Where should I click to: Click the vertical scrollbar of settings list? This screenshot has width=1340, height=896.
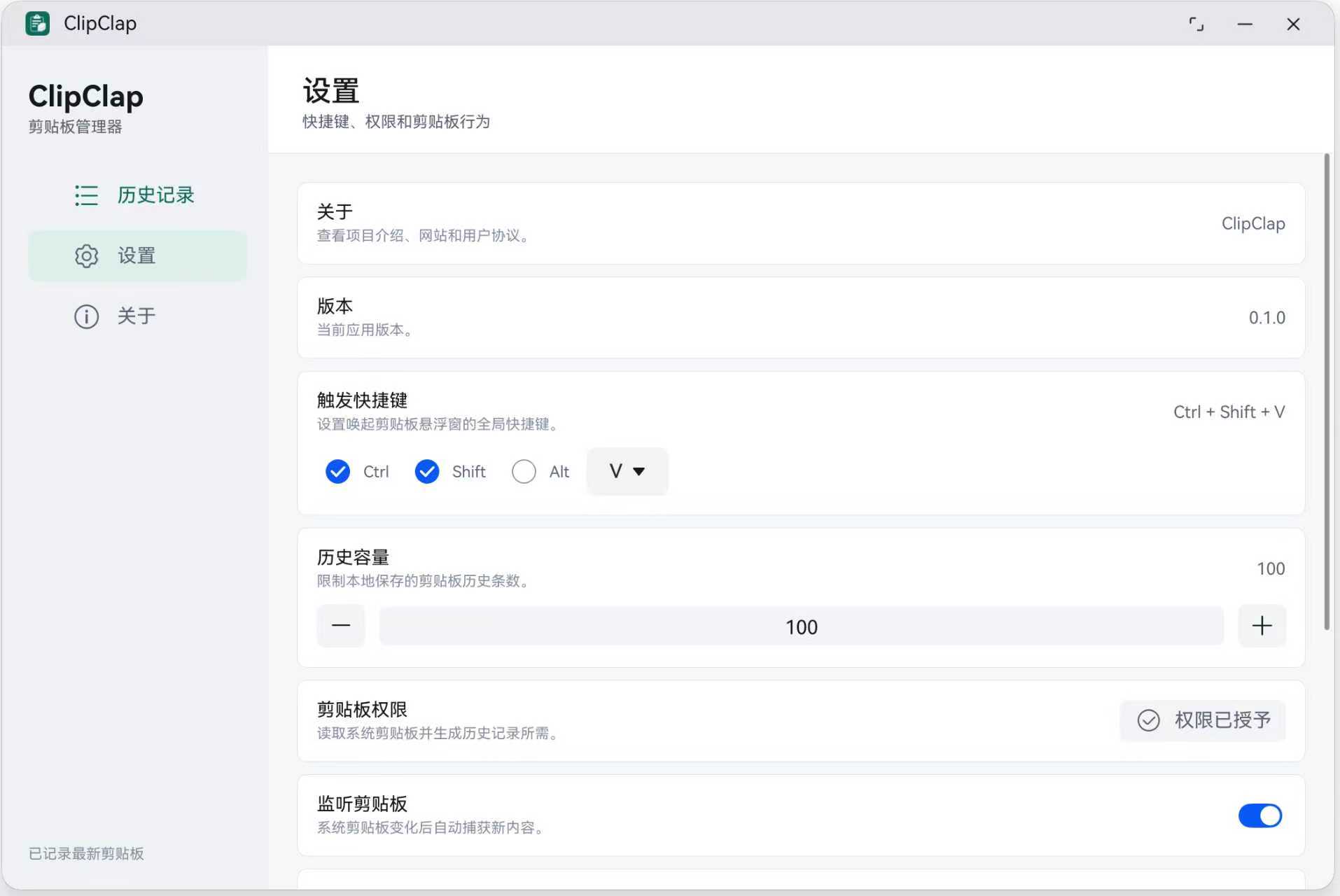(1327, 392)
